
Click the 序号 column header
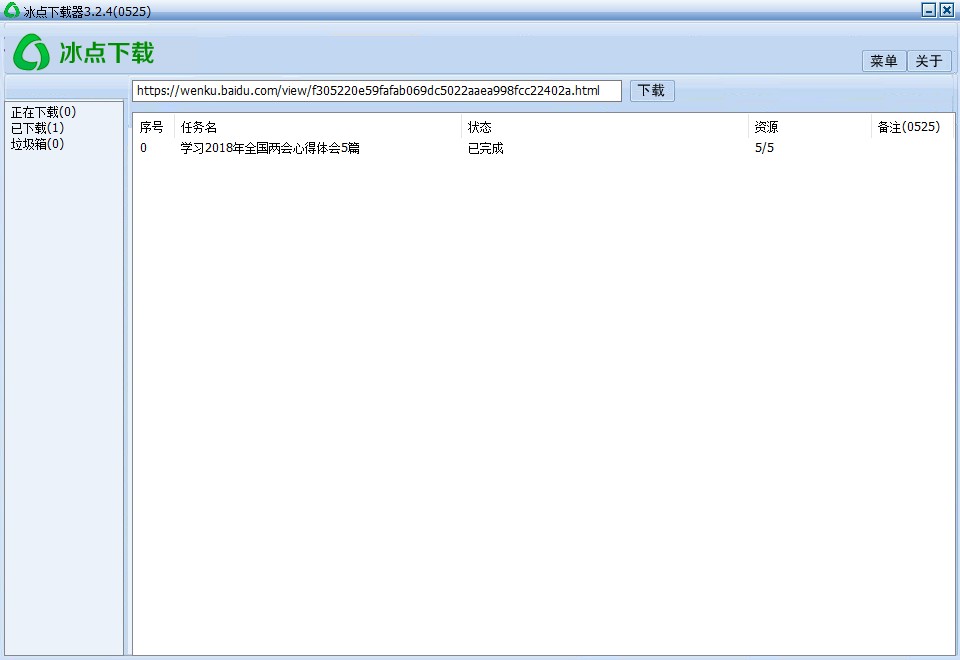click(x=151, y=127)
